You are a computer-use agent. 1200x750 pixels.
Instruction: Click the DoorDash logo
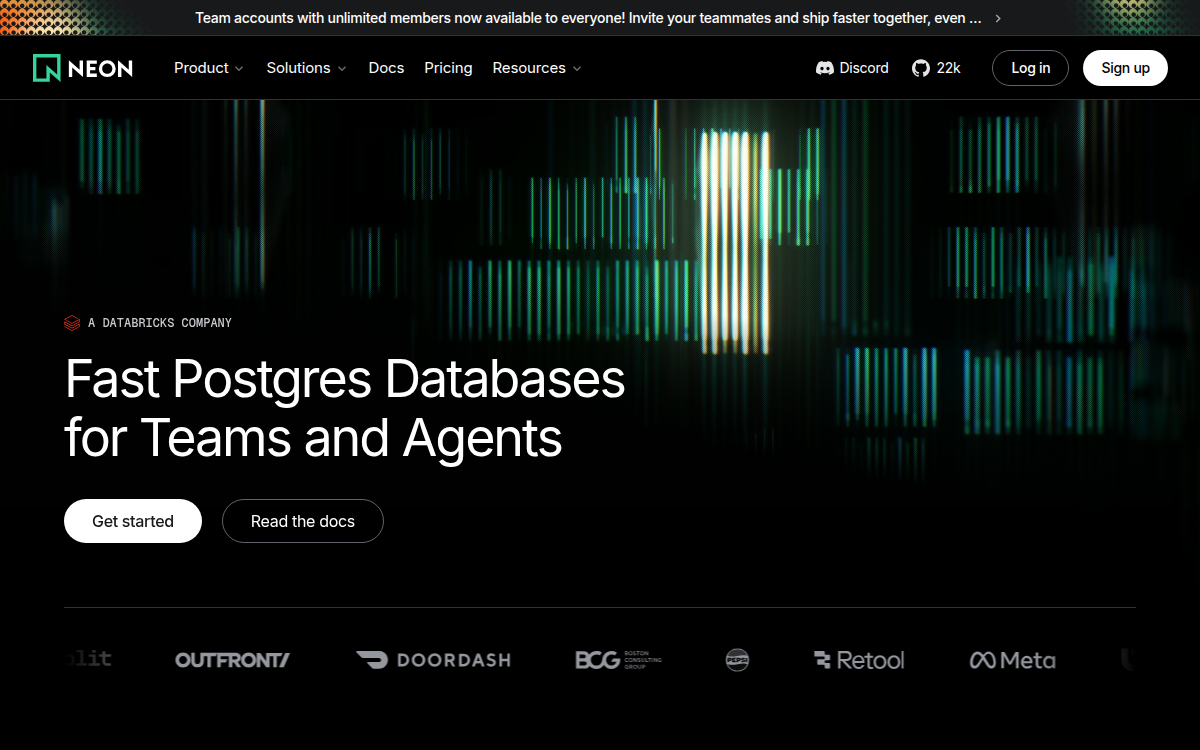[x=433, y=660]
